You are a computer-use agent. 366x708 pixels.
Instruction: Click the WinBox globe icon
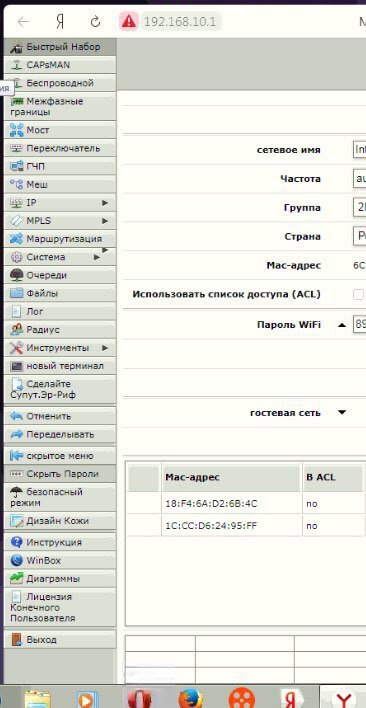coord(16,560)
